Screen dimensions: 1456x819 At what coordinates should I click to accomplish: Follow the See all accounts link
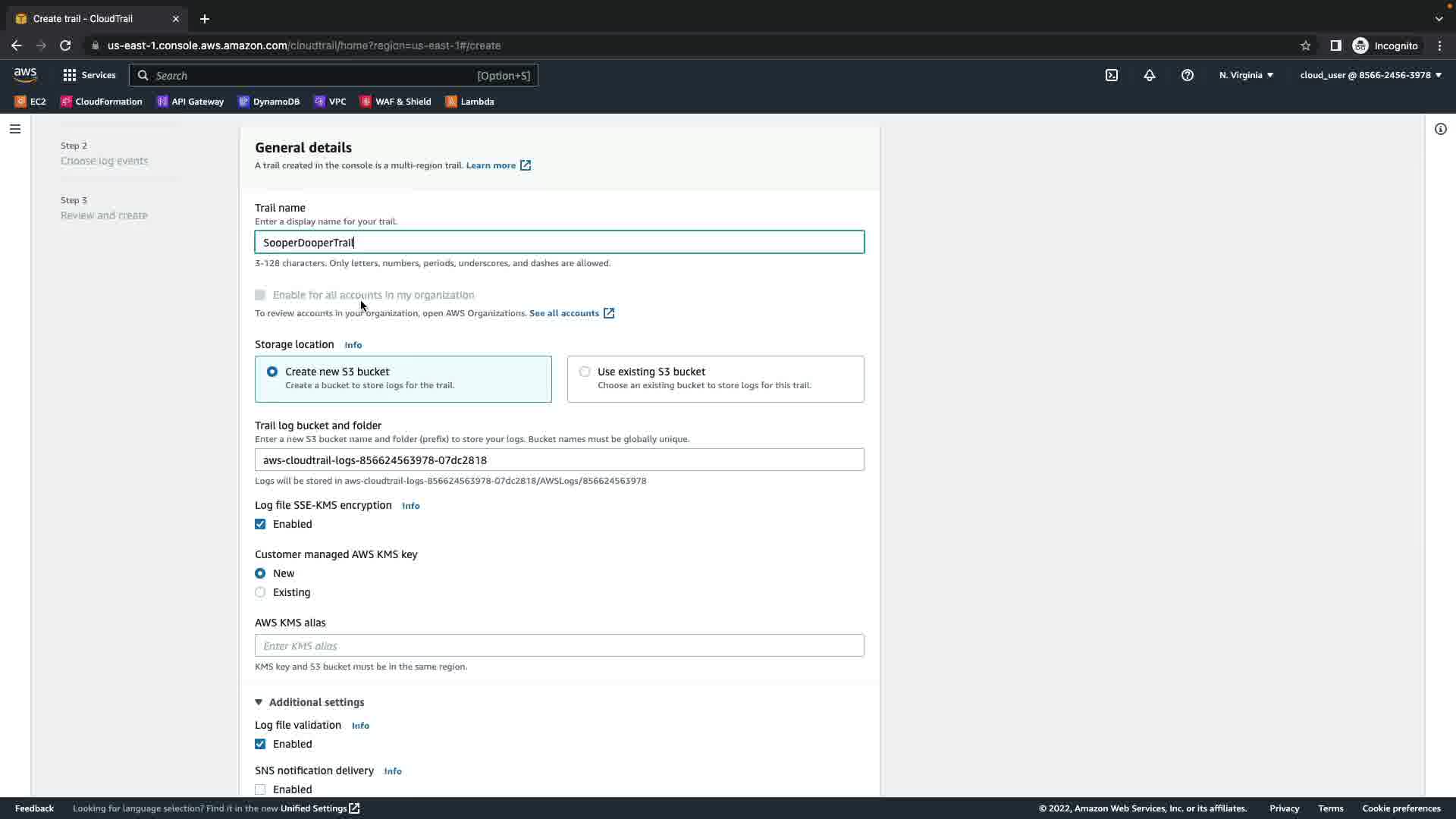click(x=564, y=313)
